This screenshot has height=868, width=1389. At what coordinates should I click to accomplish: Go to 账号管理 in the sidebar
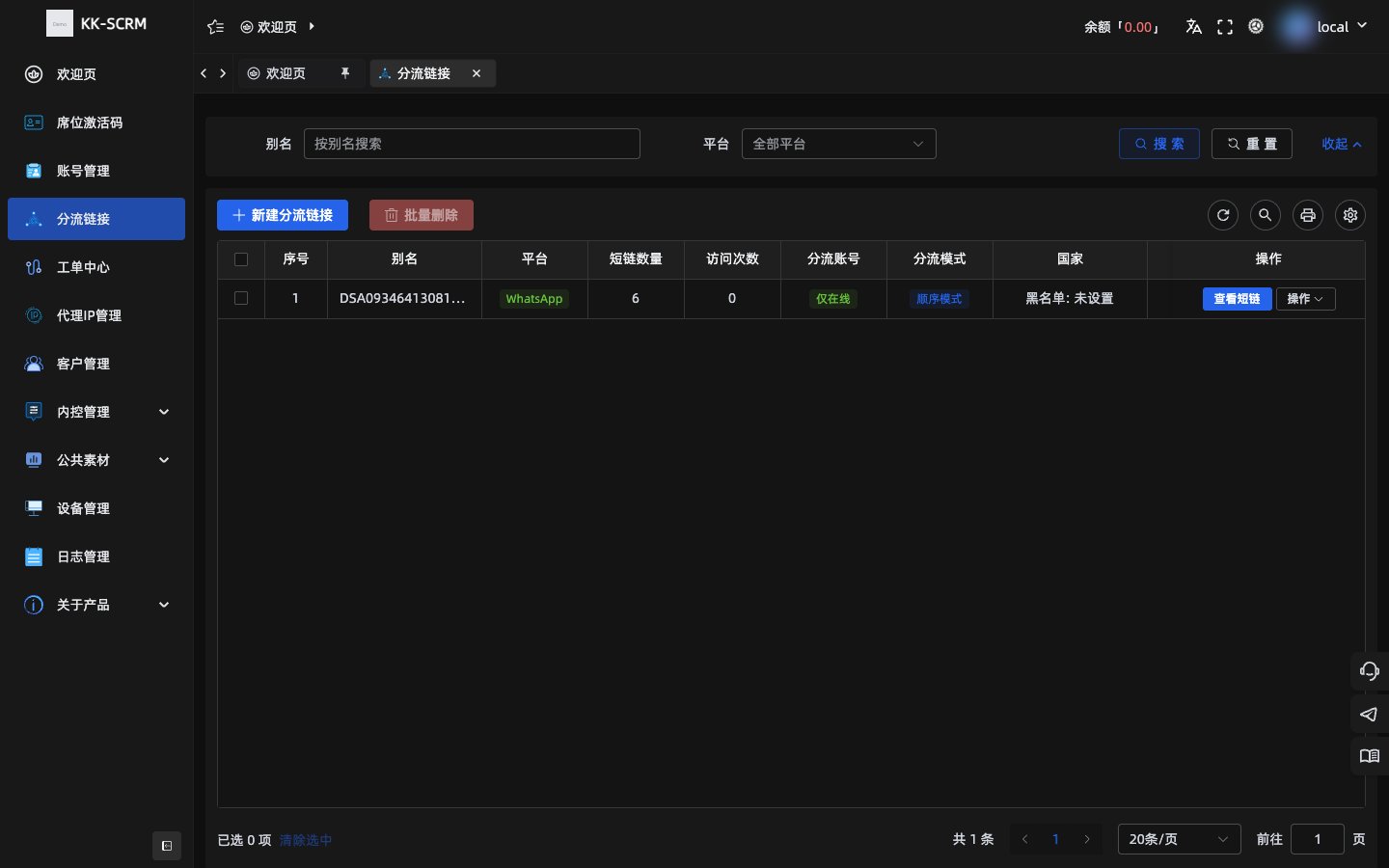point(96,171)
